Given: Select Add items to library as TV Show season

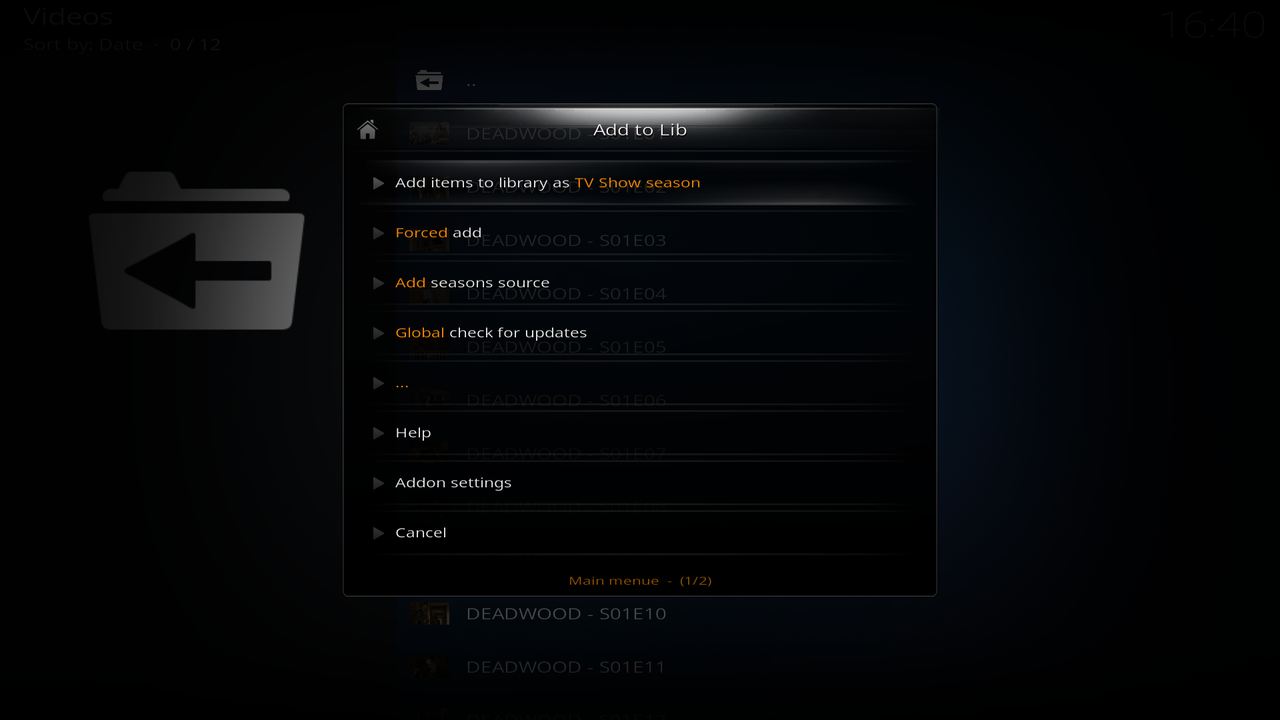Looking at the screenshot, I should [x=640, y=183].
